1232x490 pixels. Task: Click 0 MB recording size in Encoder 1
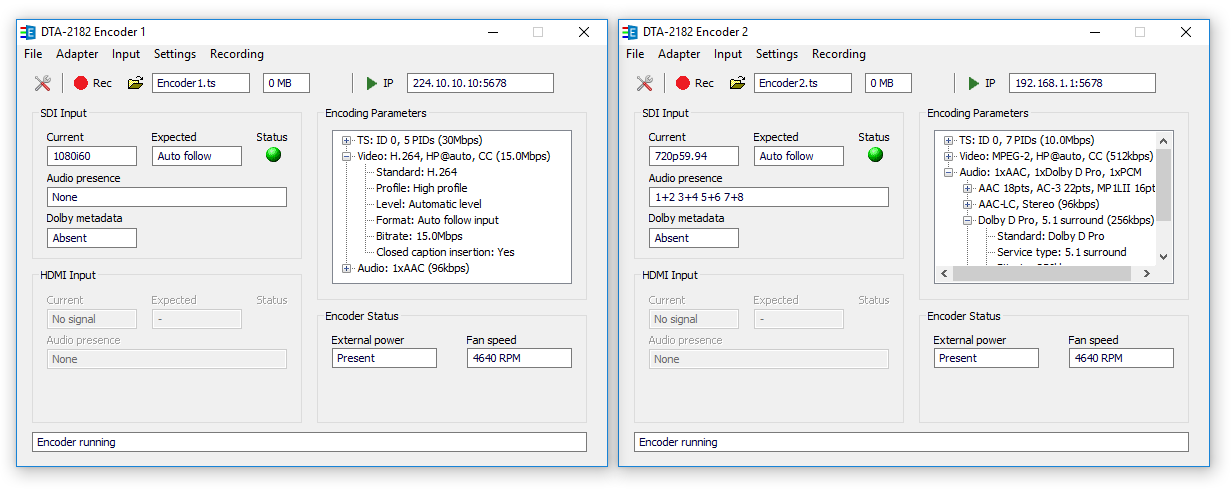point(287,83)
